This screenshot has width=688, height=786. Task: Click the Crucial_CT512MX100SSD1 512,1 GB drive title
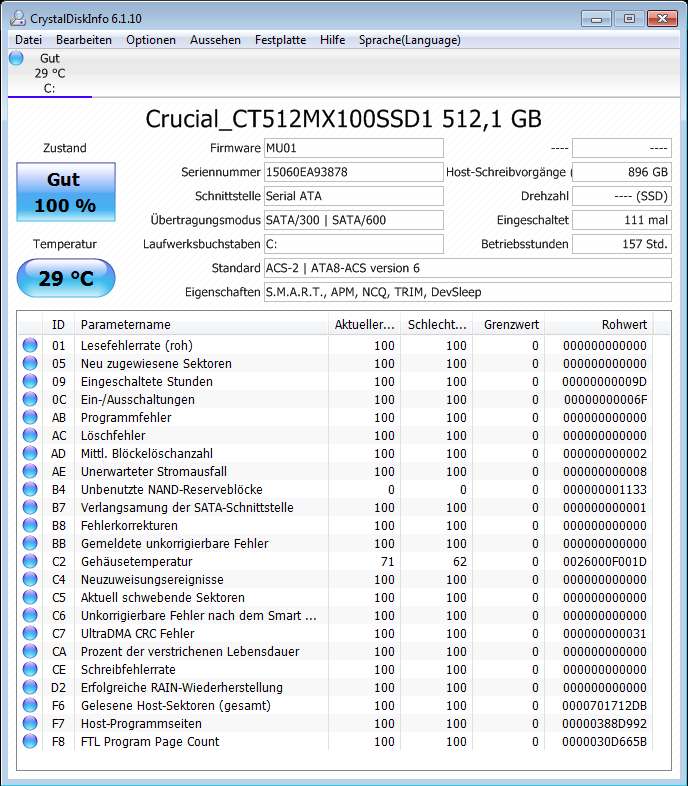pos(343,119)
